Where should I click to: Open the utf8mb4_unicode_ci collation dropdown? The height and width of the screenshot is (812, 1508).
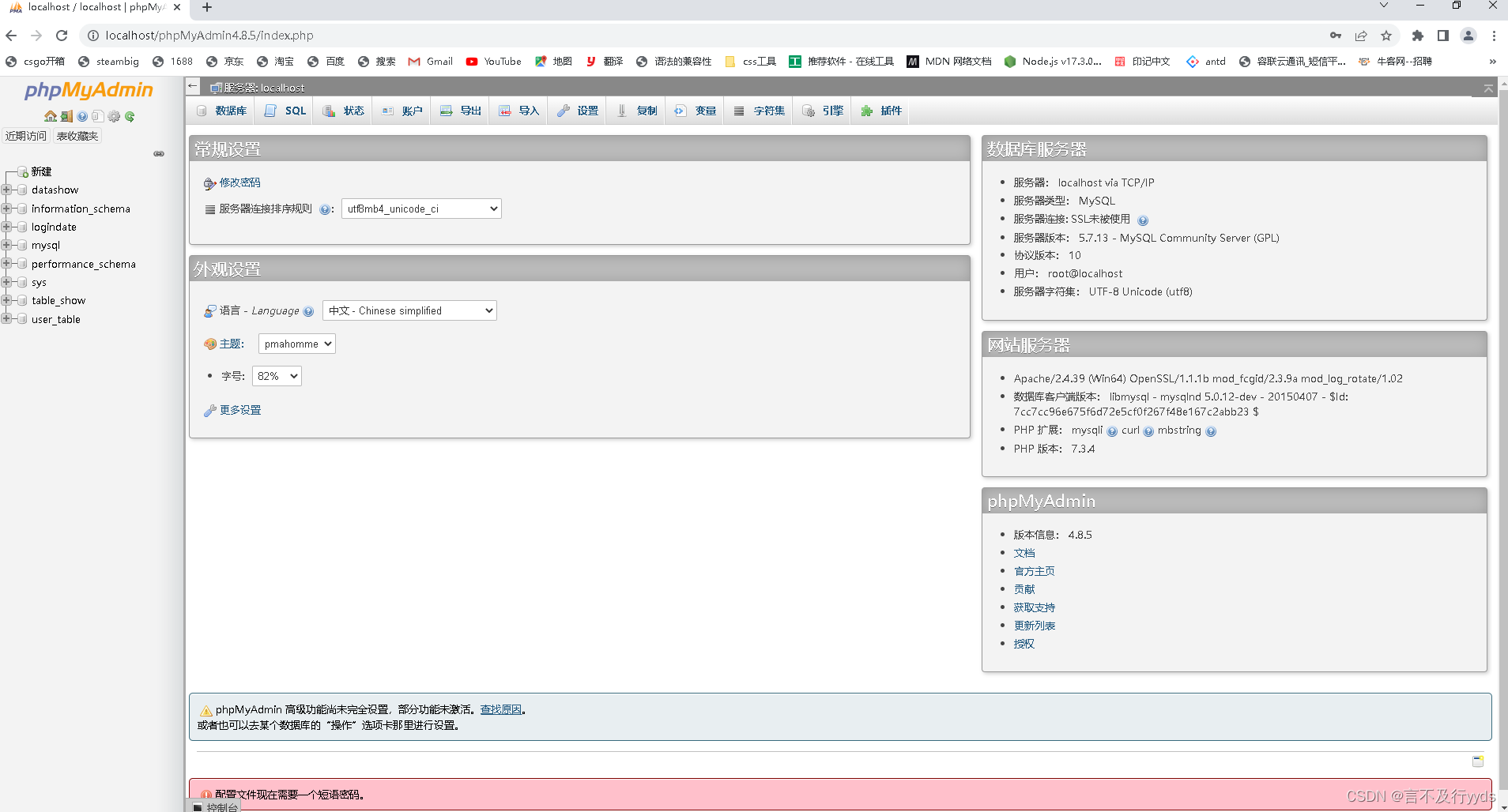(421, 209)
